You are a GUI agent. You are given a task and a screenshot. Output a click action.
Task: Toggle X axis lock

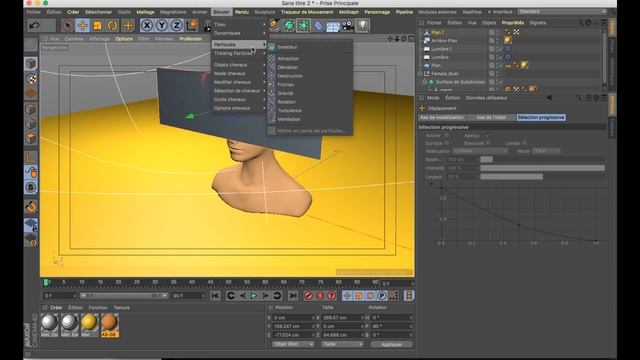coord(147,26)
